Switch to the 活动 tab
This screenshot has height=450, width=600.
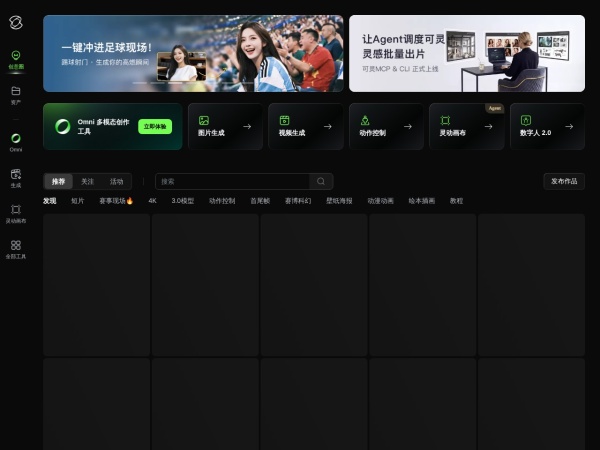pos(116,181)
